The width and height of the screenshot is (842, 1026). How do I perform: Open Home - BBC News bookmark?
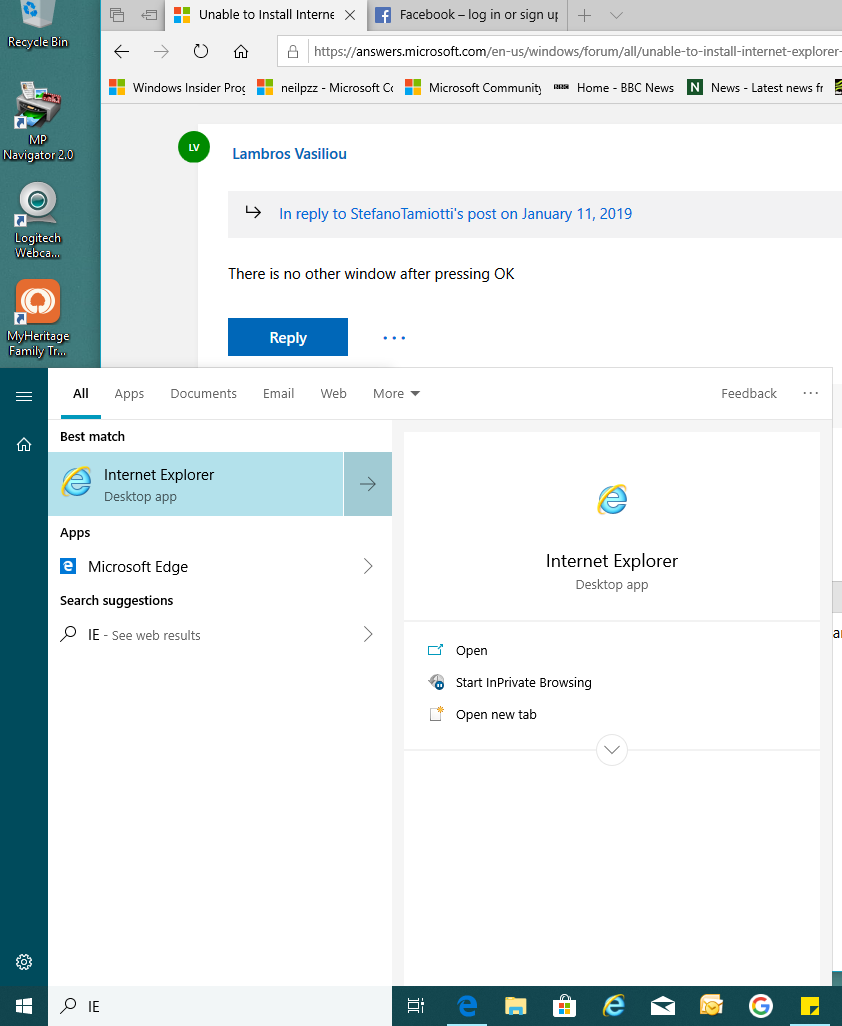click(614, 88)
